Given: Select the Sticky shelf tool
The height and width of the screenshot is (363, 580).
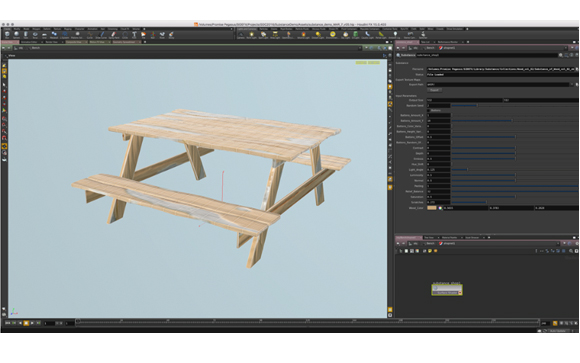Looking at the screenshot, I should pyautogui.click(x=171, y=34).
